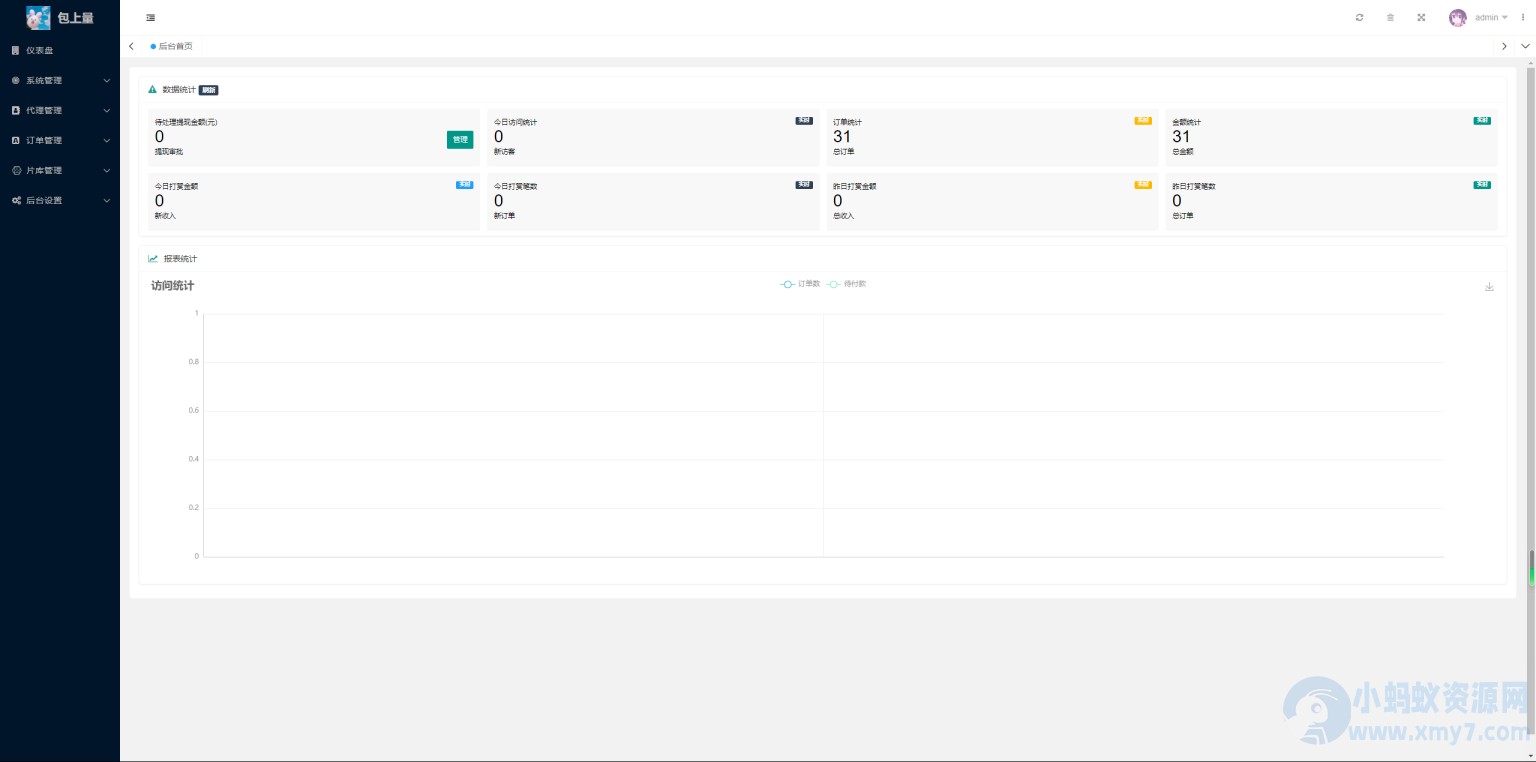Click the scrollbar down arrow
This screenshot has height=762, width=1536.
coord(1531,756)
